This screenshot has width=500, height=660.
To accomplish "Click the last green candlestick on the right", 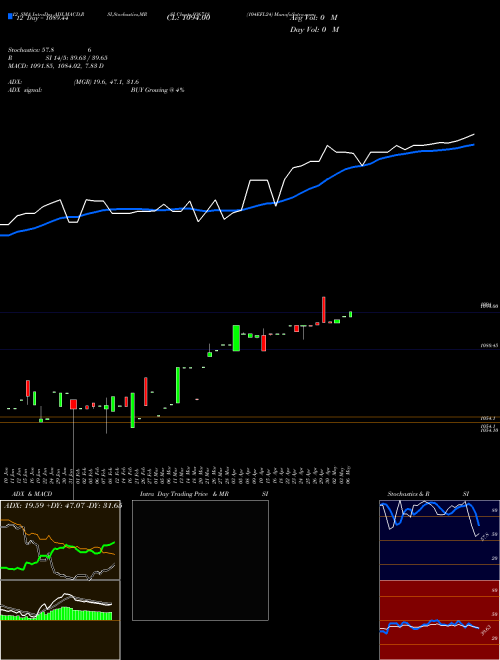I will pos(351,314).
